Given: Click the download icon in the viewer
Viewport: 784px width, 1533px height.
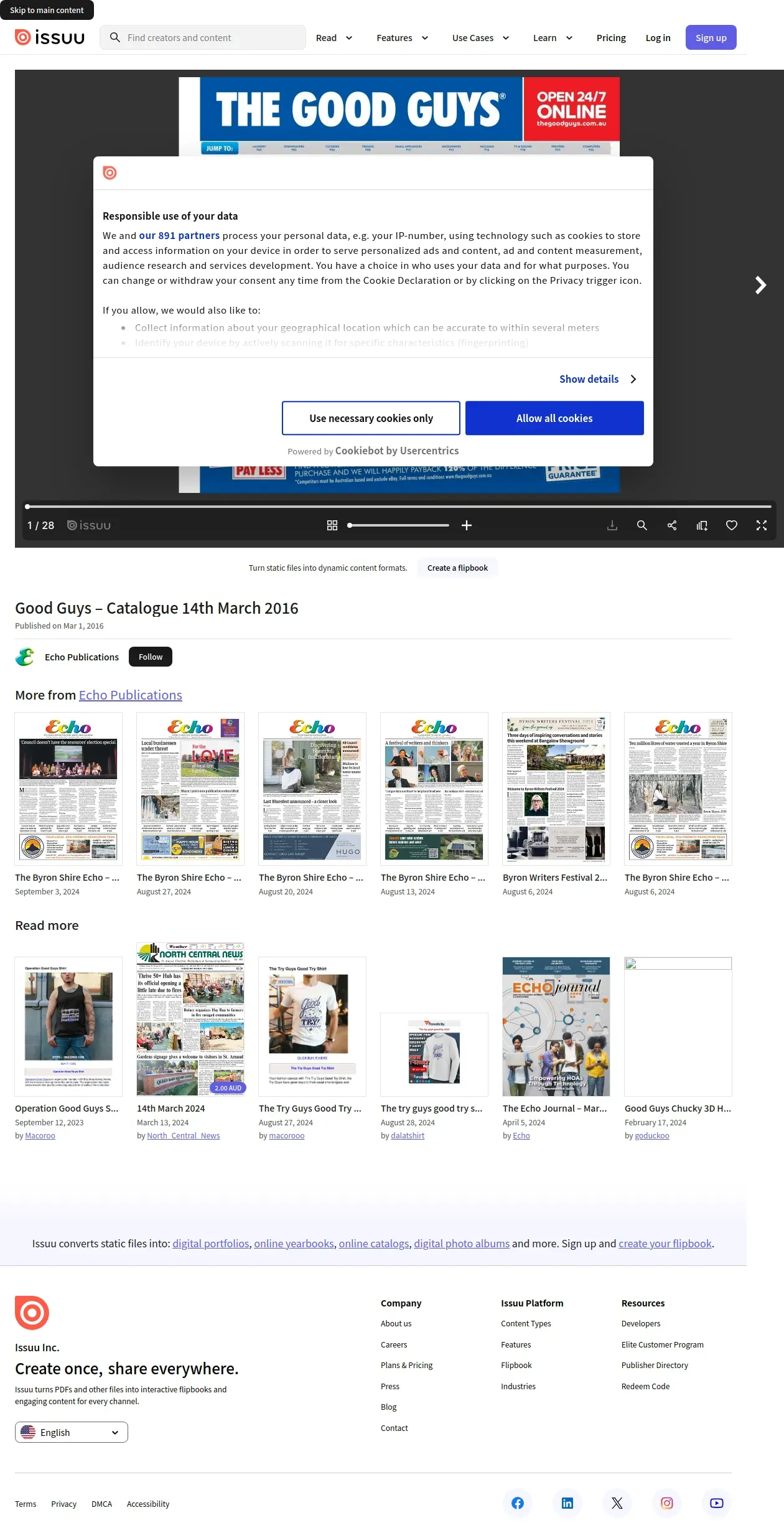Looking at the screenshot, I should click(x=612, y=525).
